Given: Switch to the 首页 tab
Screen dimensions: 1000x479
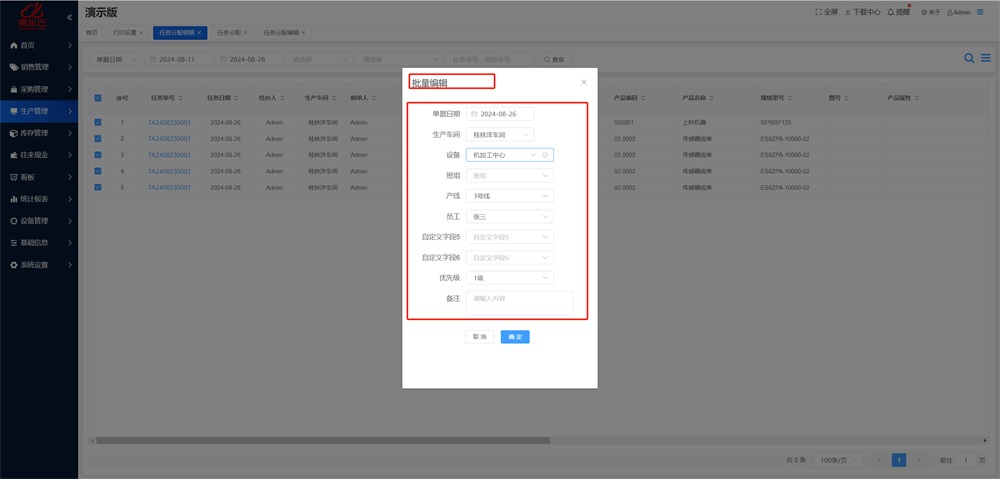Looking at the screenshot, I should click(92, 33).
